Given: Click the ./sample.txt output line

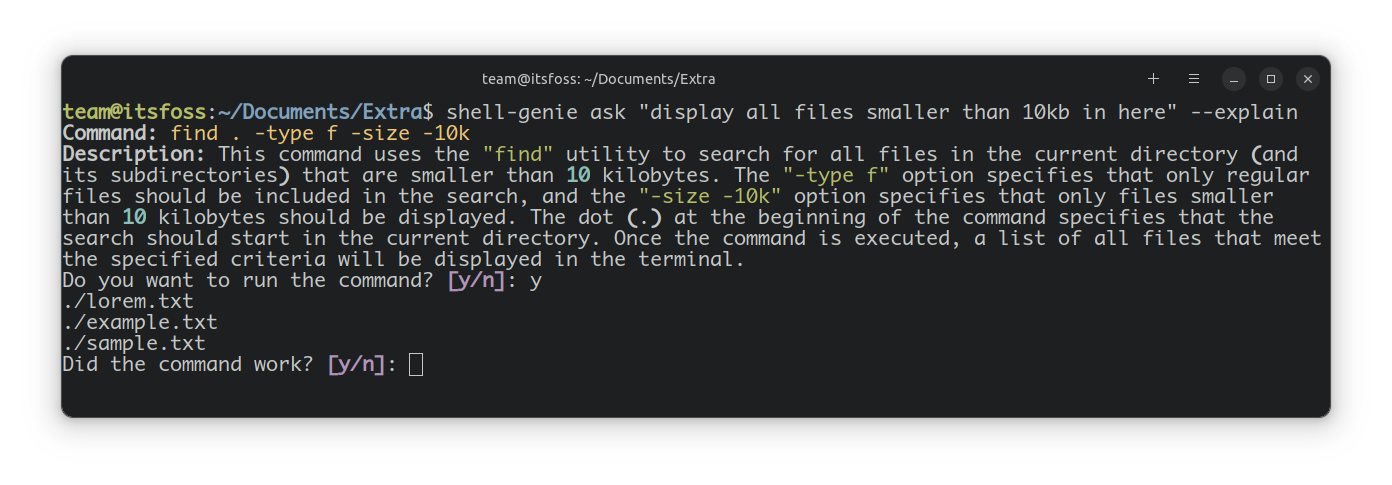Looking at the screenshot, I should click(x=133, y=344).
